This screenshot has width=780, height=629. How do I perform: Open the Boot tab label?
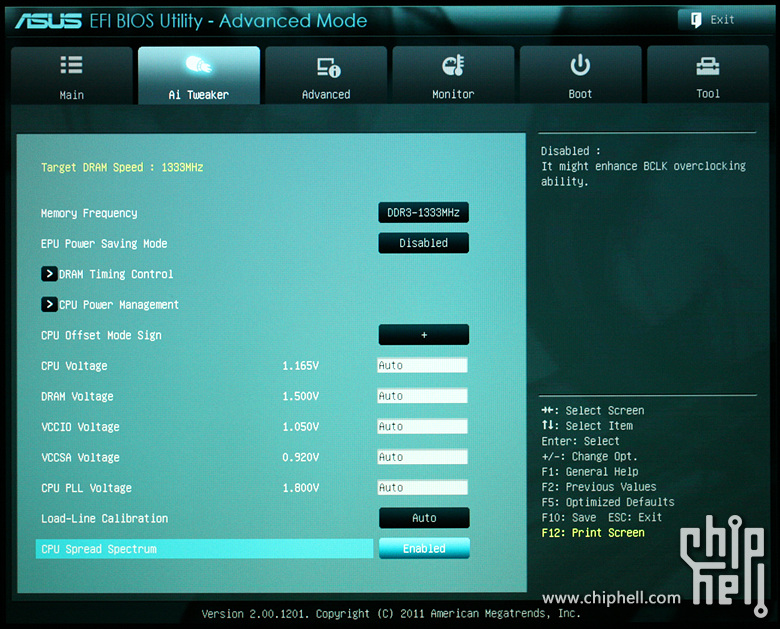click(580, 94)
